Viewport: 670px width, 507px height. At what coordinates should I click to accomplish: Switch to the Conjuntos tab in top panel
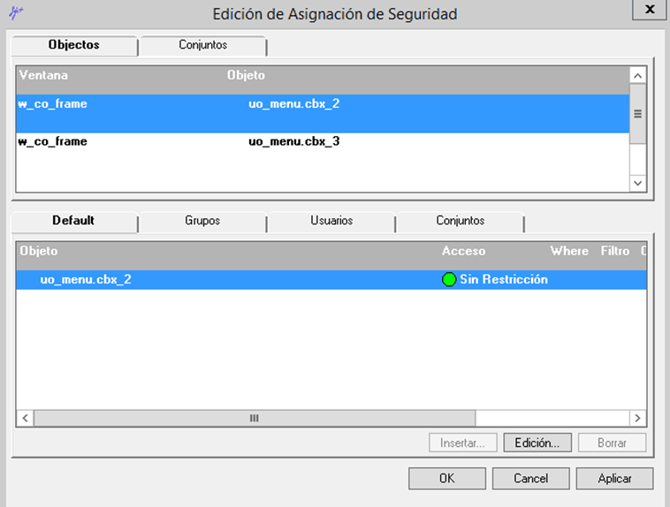click(203, 45)
